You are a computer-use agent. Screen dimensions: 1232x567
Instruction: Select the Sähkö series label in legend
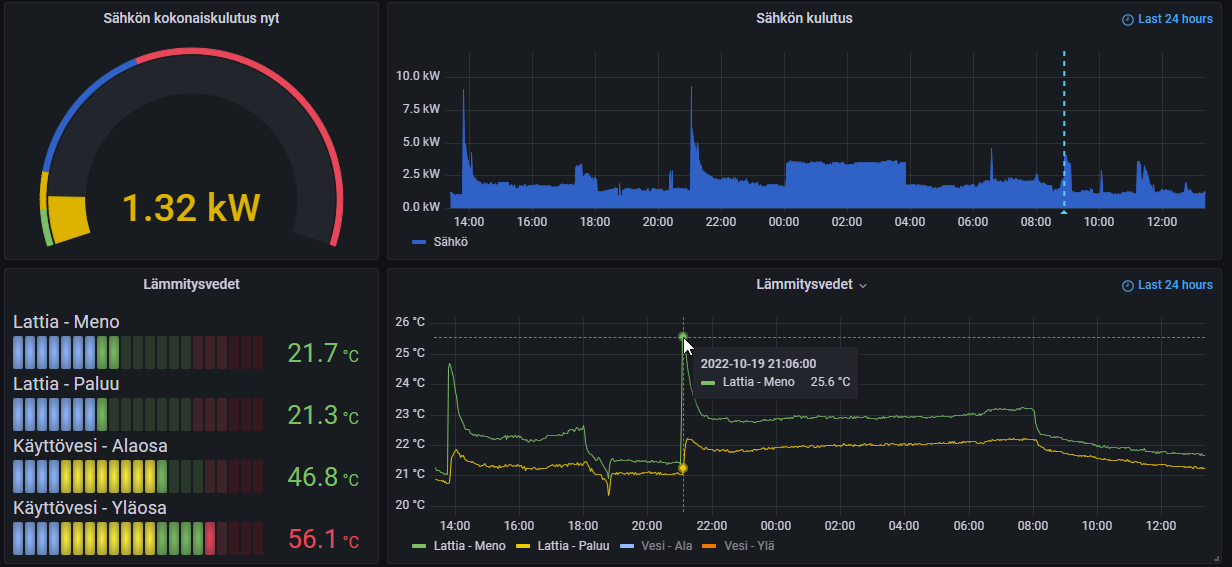click(x=450, y=241)
